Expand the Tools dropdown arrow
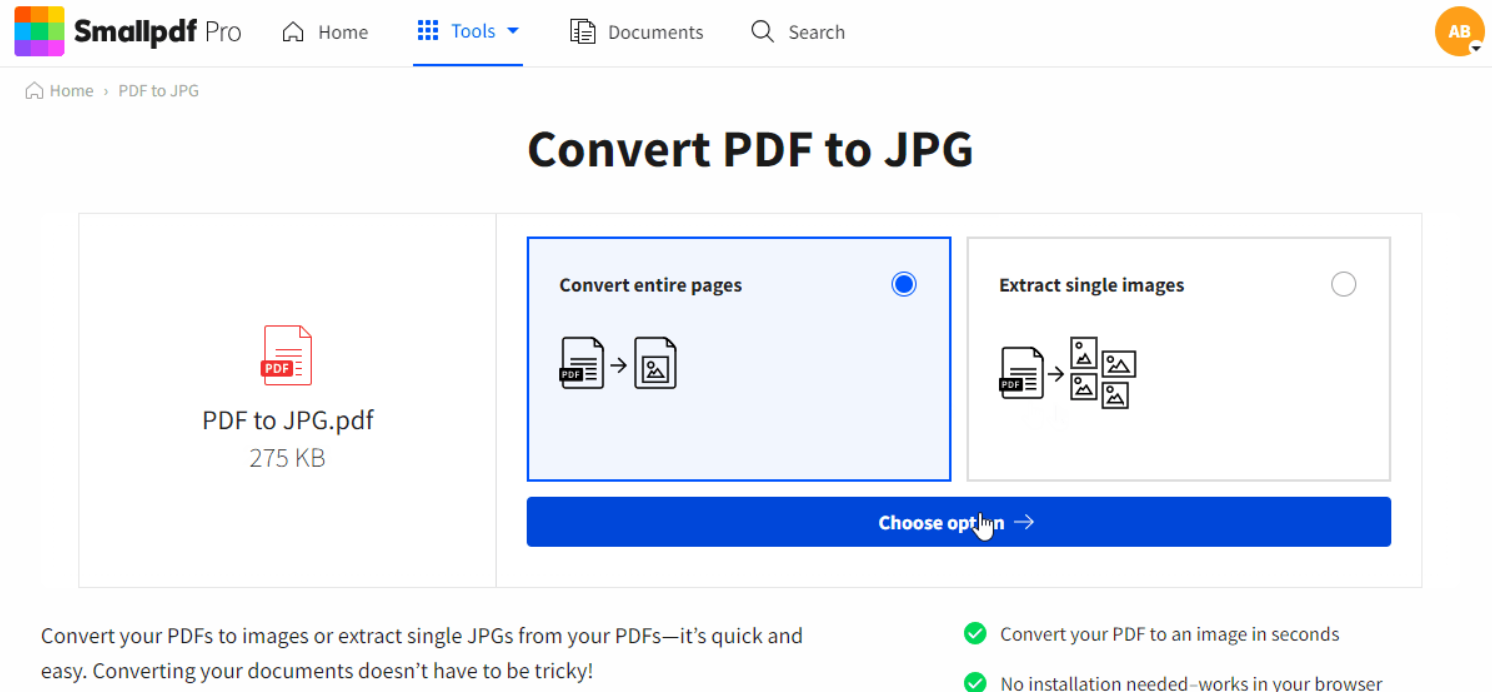 pyautogui.click(x=513, y=31)
